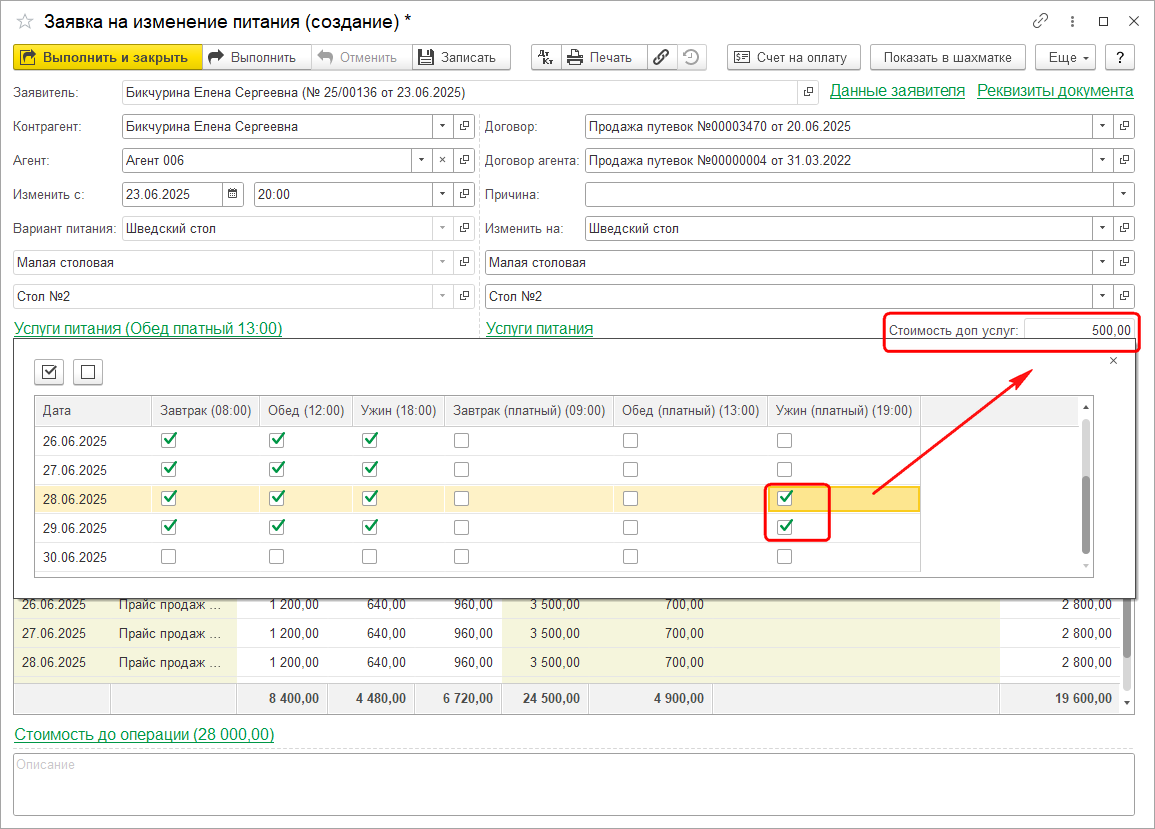Click into the Описание text field

(x=573, y=784)
